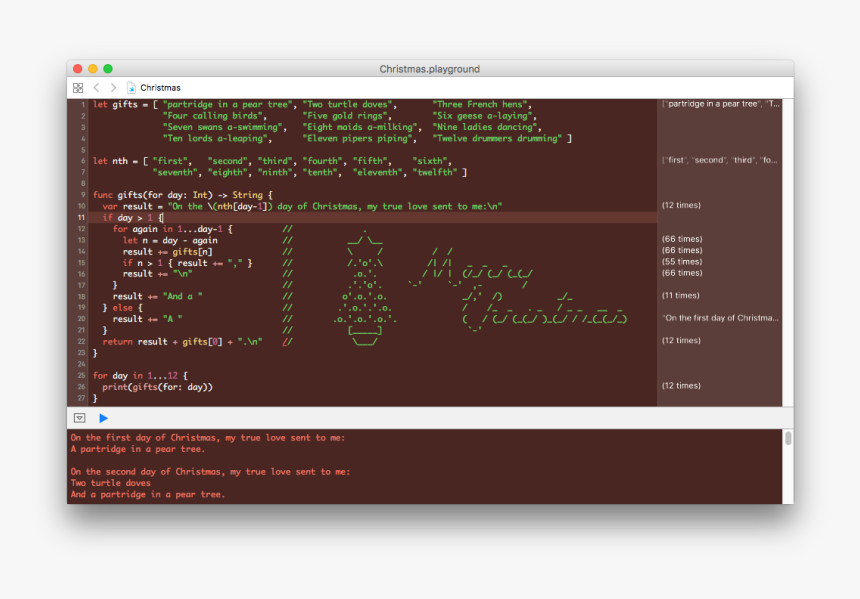Click the (12 times) result for line 22

681,341
